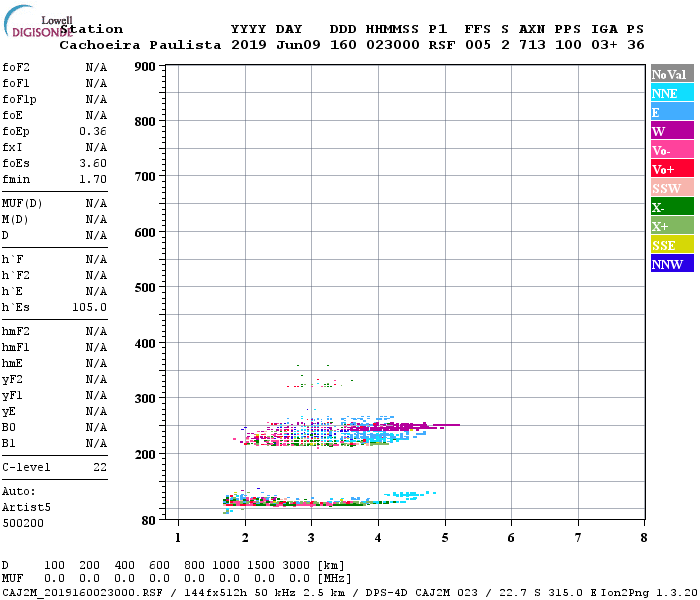Click the 3000 km distance value

296,565
